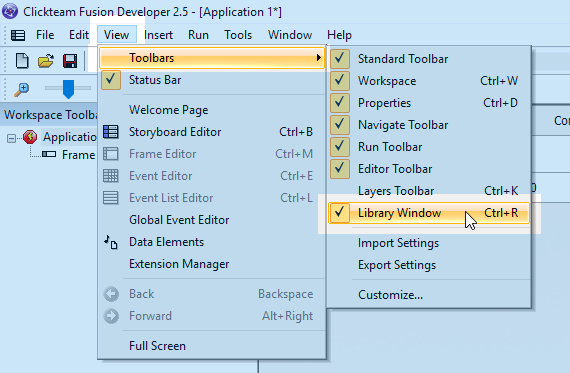570x373 pixels.
Task: Select the Application 1 tree icon
Action: pyautogui.click(x=30, y=137)
